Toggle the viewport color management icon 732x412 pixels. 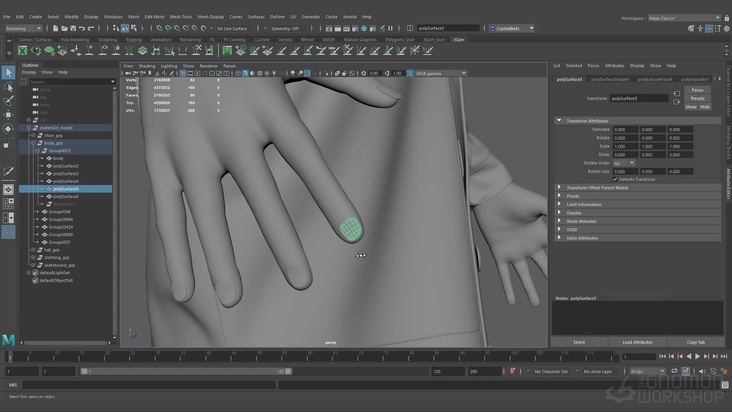pyautogui.click(x=410, y=73)
